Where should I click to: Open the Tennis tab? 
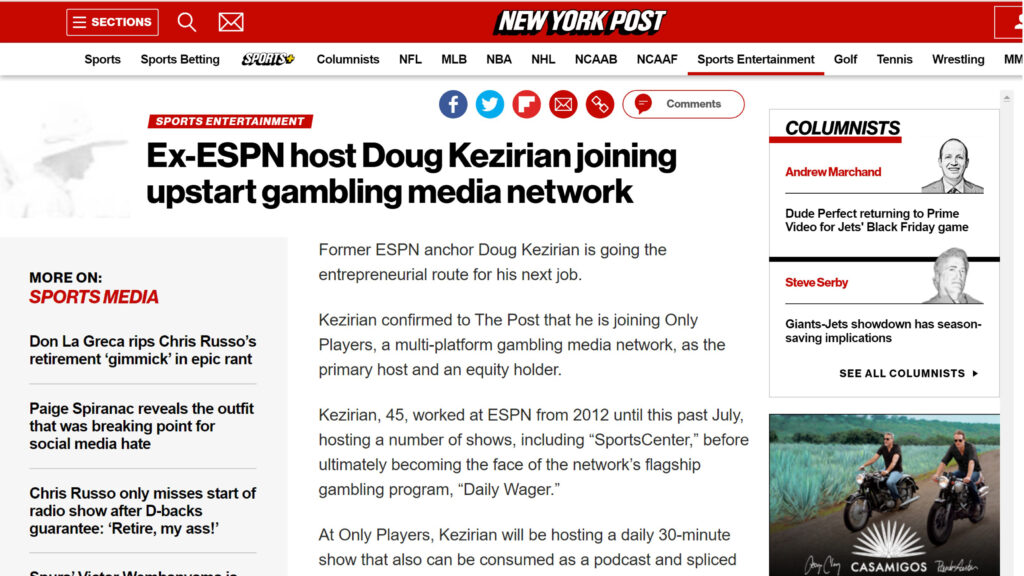click(x=895, y=59)
